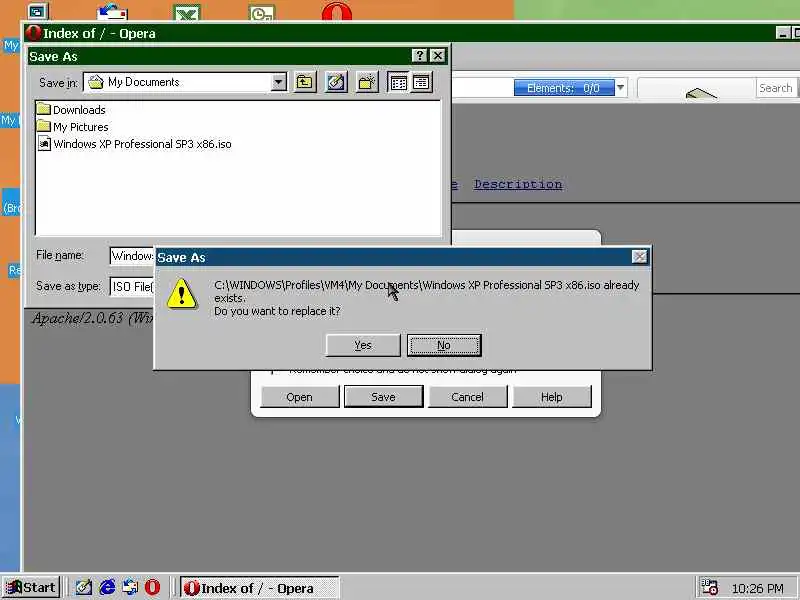Click the yellow warning exclamation icon
Screen dimensions: 800x600
(x=182, y=294)
